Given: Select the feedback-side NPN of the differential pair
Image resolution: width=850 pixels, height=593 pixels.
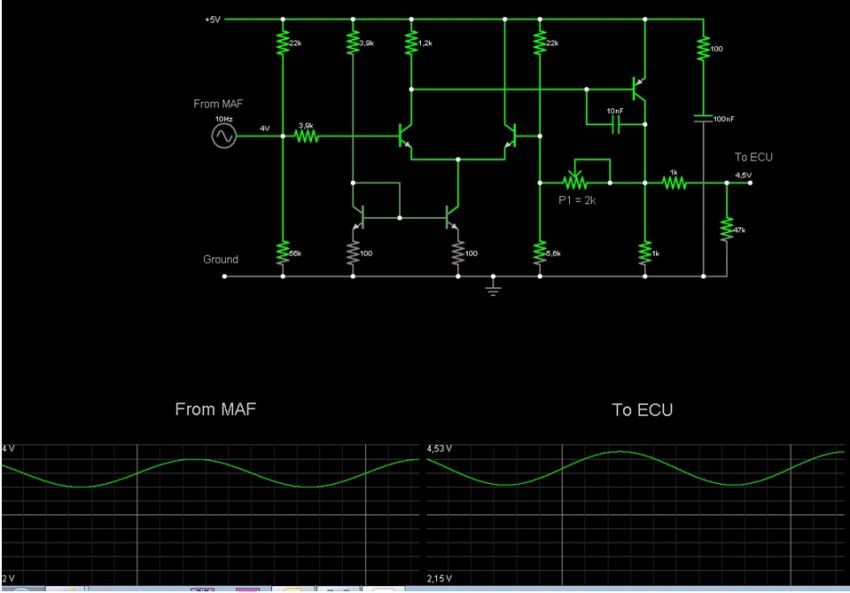Looking at the screenshot, I should 511,136.
